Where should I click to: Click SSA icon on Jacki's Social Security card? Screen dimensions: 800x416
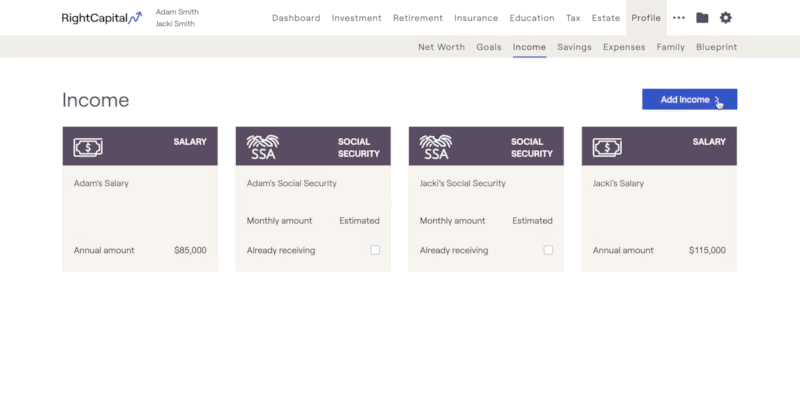pyautogui.click(x=436, y=147)
